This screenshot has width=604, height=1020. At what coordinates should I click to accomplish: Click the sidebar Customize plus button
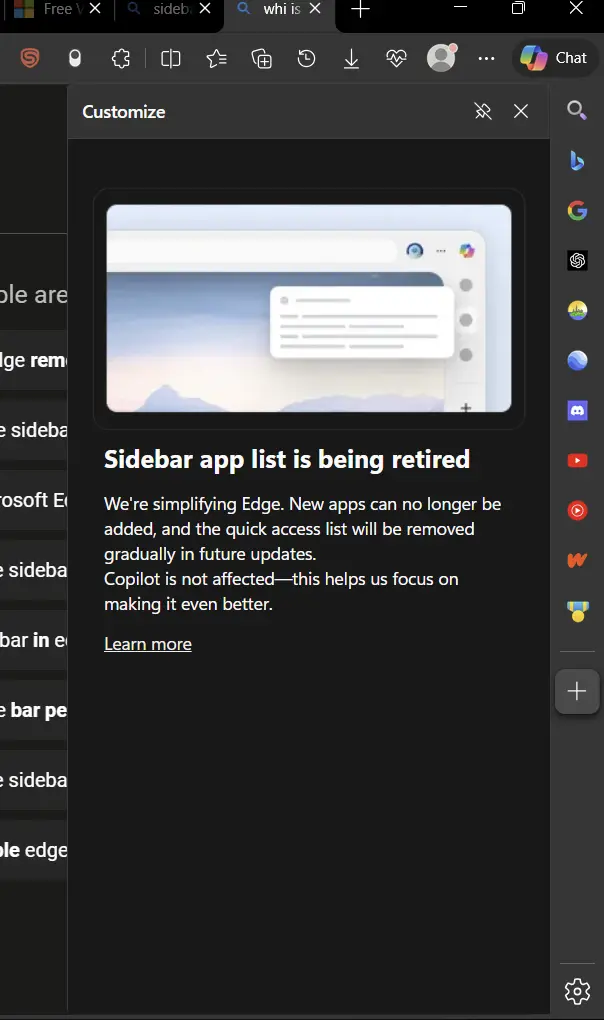coord(577,691)
